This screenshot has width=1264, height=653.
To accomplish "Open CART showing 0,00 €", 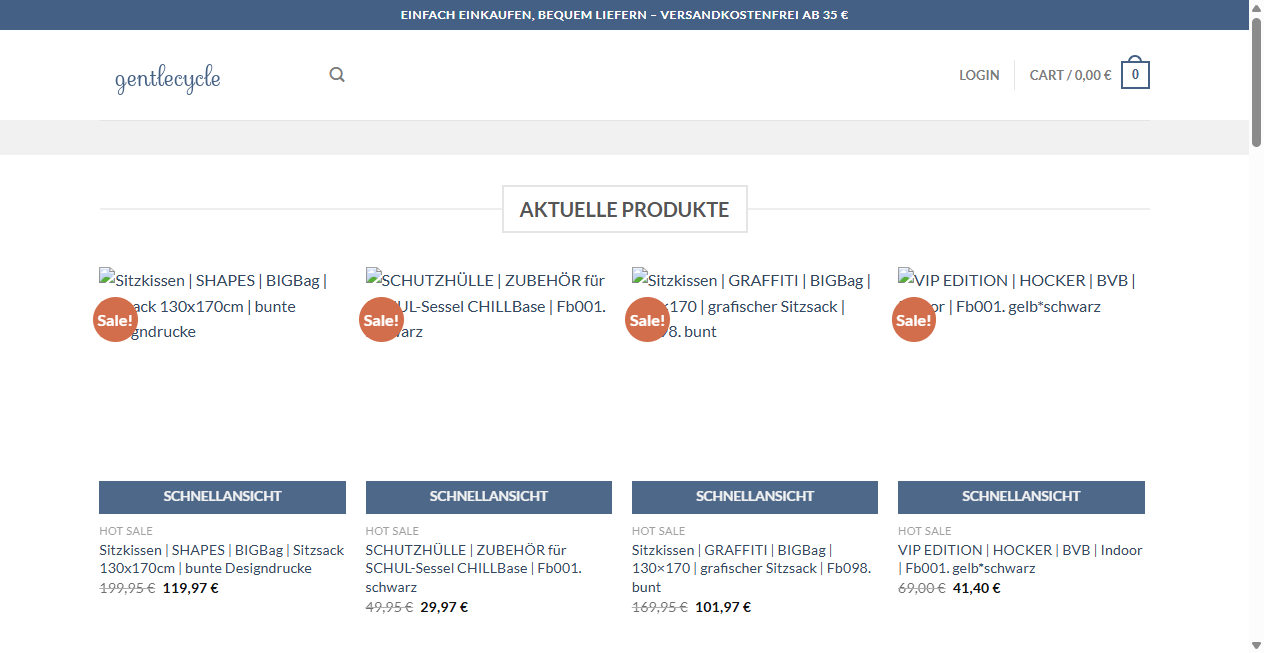I will (1070, 74).
